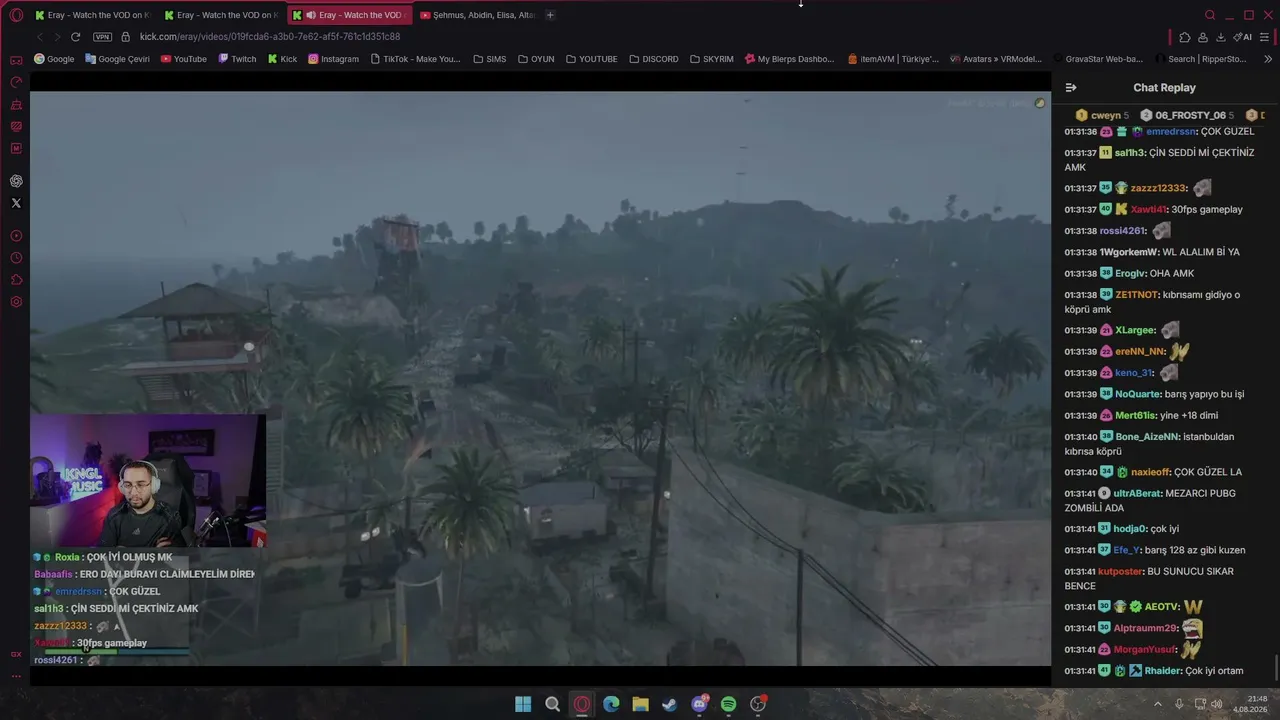Open Discord from the taskbar

pyautogui.click(x=699, y=704)
